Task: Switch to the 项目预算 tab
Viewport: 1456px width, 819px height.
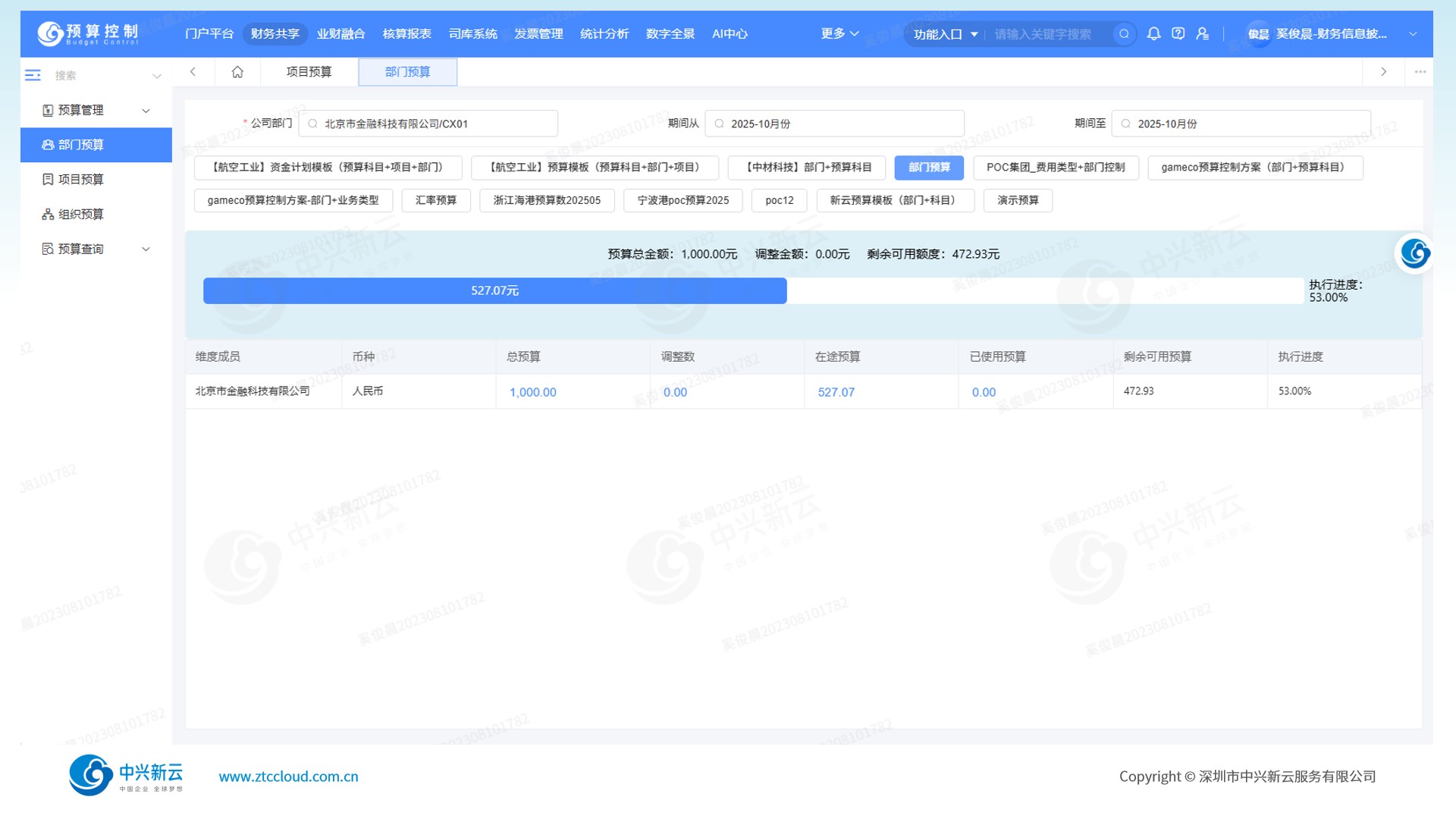Action: point(309,72)
